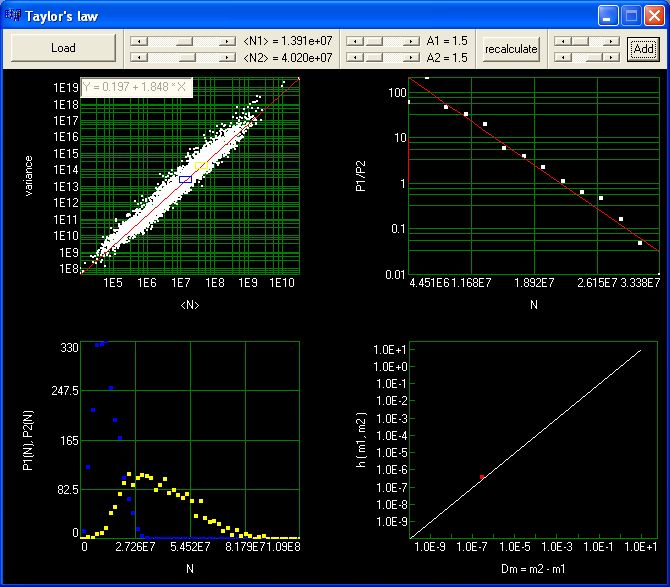Viewport: 670px width, 587px height.
Task: Click the 'h ( m1, m2 )' axis label
Action: click(361, 440)
